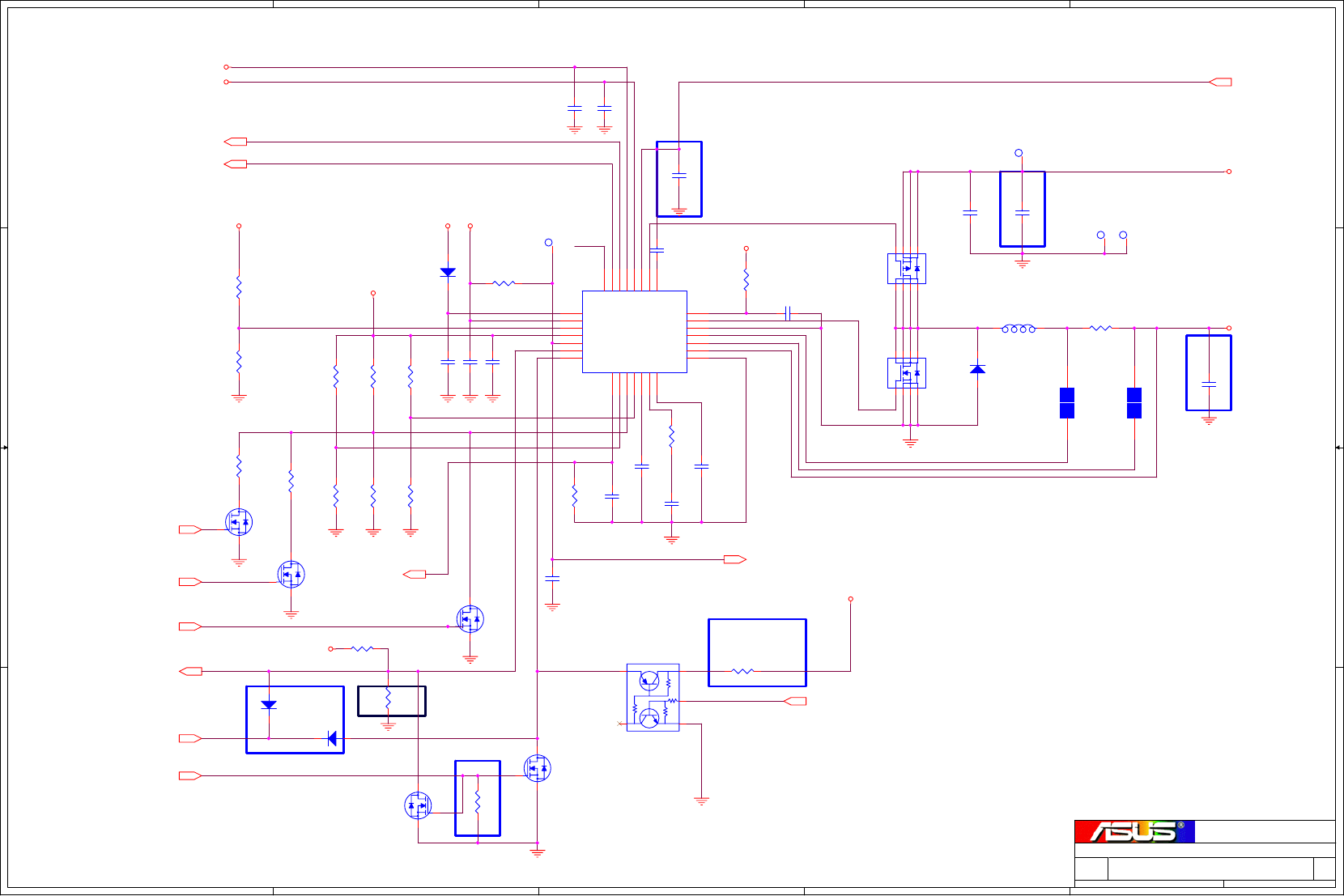Select the inductor coil symbol
The image size is (1344, 896).
tap(1019, 329)
